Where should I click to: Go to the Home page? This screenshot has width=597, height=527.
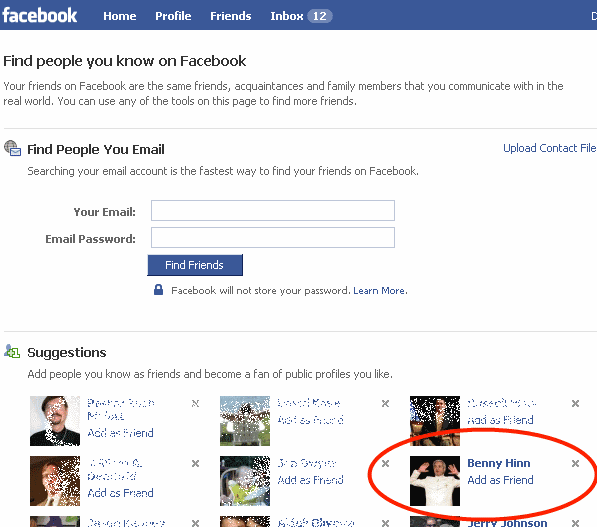pos(120,16)
